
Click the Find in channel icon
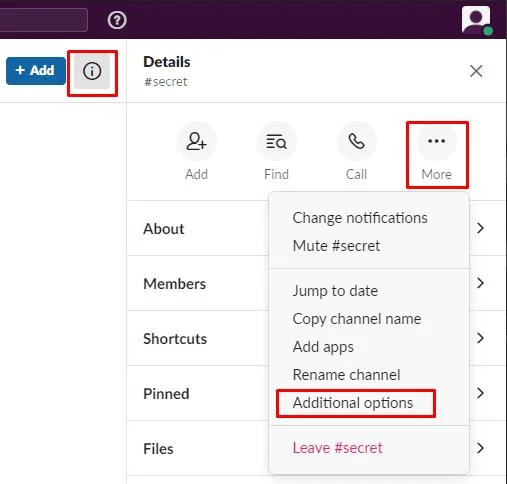click(x=276, y=141)
